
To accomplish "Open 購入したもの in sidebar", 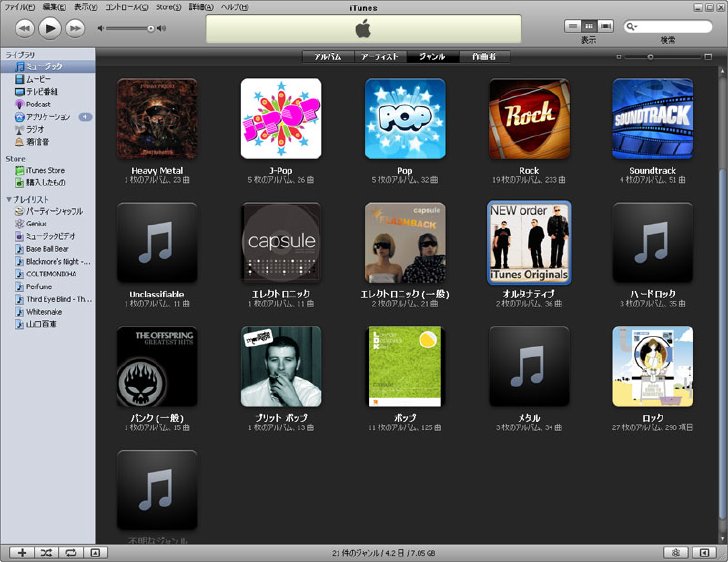I will coord(48,183).
